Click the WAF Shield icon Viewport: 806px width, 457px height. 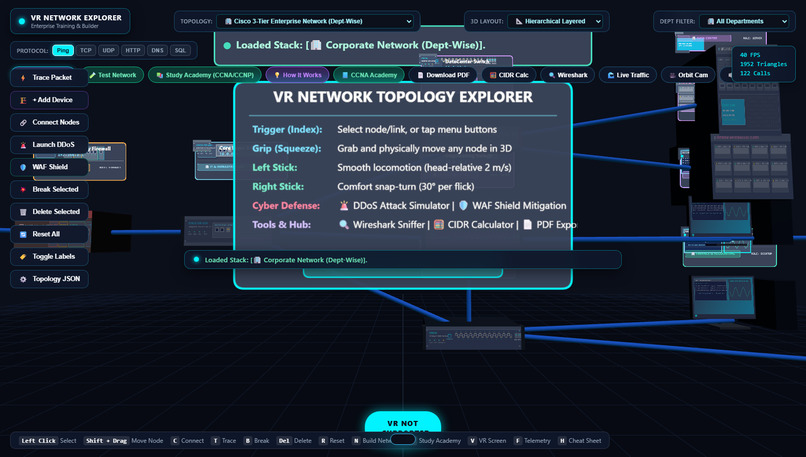pos(23,167)
